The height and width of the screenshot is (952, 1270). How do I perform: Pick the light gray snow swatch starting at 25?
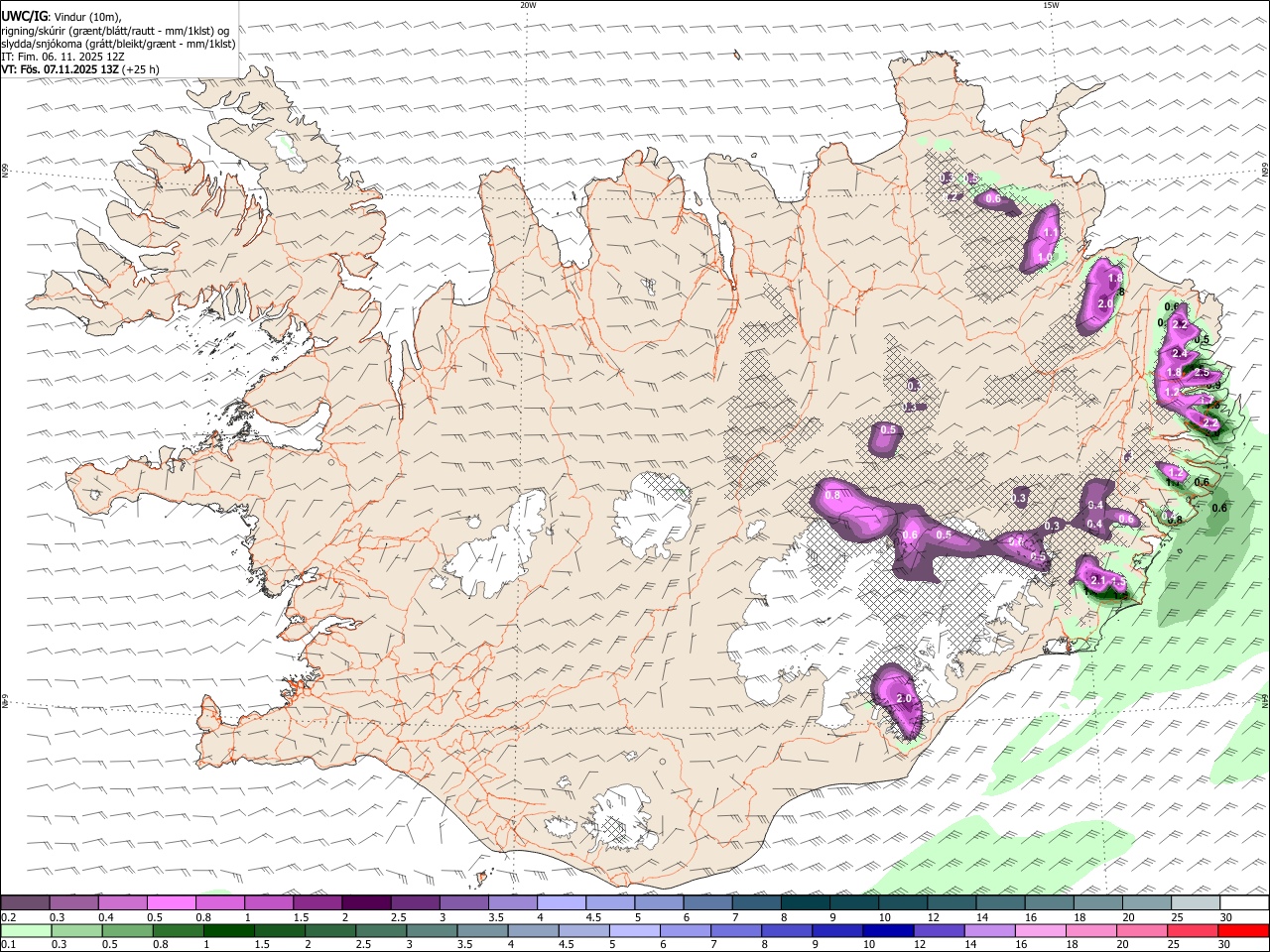pos(1196,903)
